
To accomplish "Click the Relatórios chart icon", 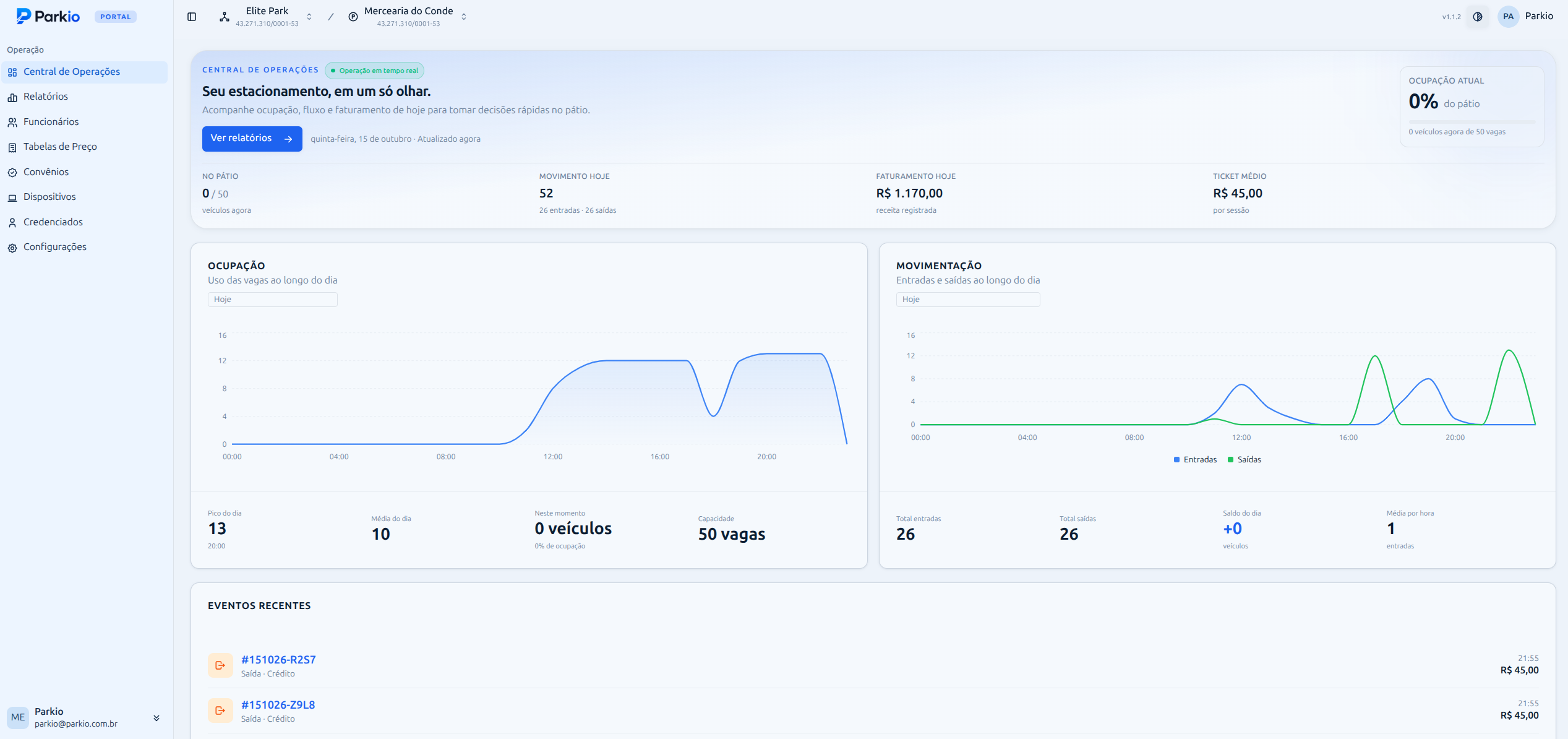I will pyautogui.click(x=12, y=97).
